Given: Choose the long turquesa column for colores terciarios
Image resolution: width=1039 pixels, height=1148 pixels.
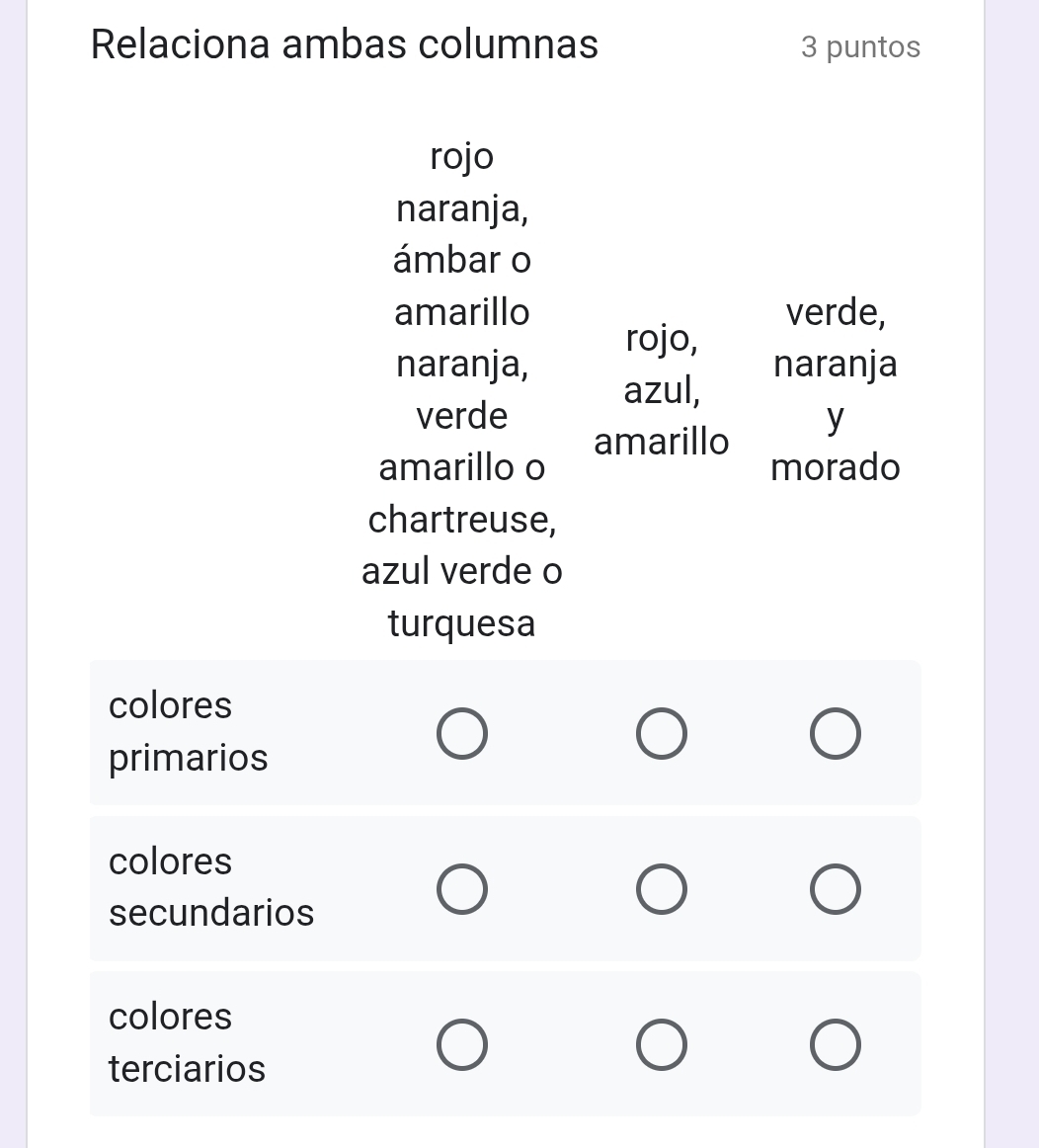Looking at the screenshot, I should click(x=462, y=1044).
